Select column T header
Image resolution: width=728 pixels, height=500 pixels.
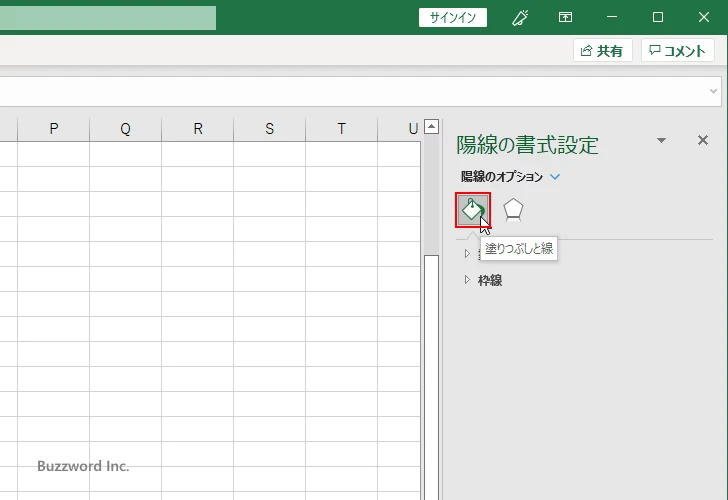[x=341, y=129]
